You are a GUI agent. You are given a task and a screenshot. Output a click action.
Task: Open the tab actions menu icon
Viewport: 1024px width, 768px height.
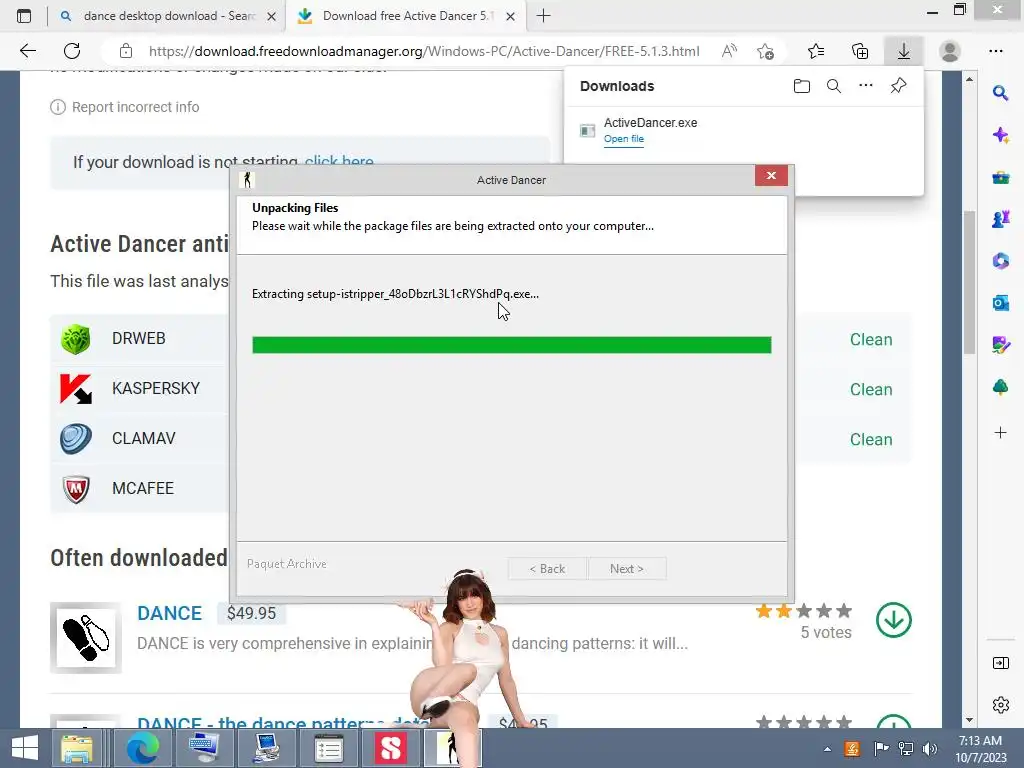[24, 16]
